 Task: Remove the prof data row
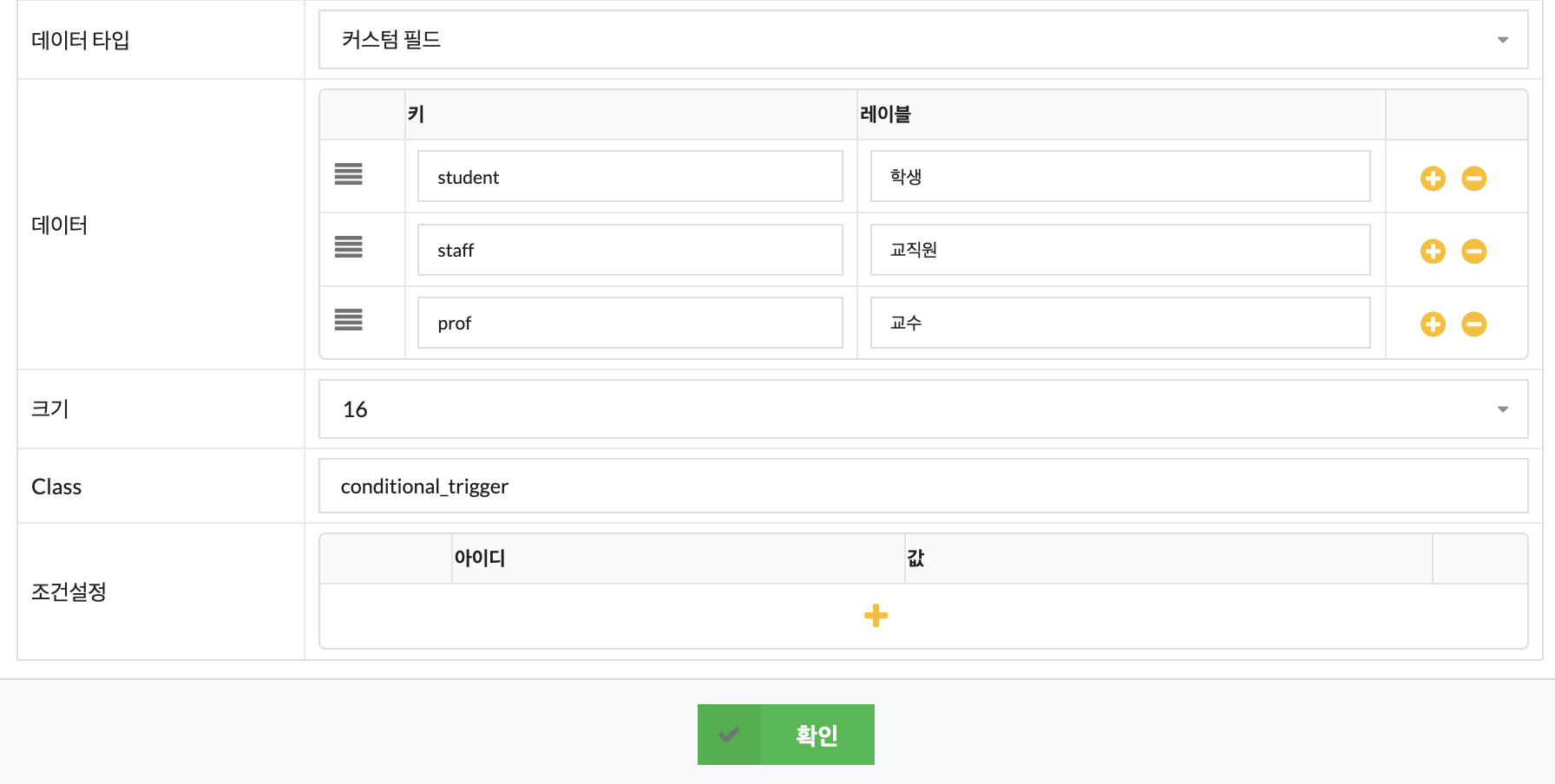(1473, 324)
